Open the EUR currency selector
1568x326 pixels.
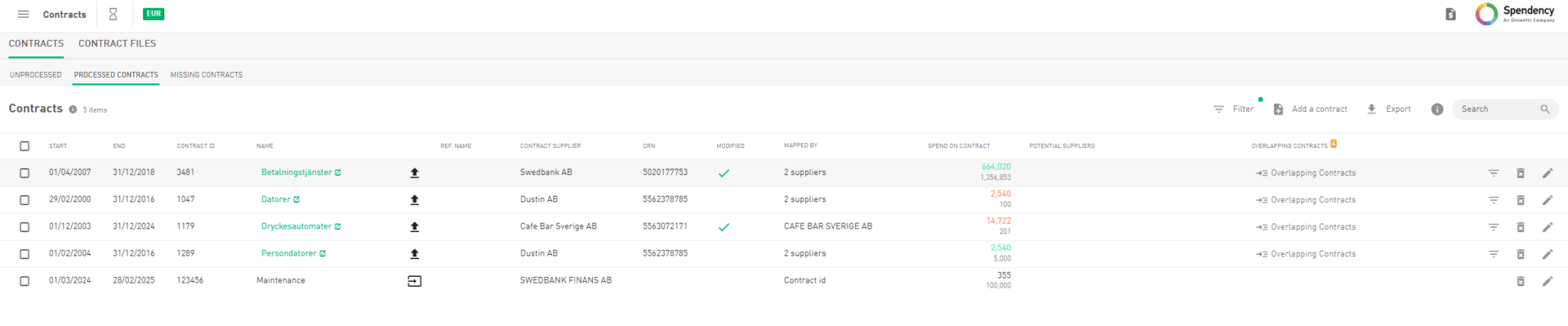(x=154, y=14)
